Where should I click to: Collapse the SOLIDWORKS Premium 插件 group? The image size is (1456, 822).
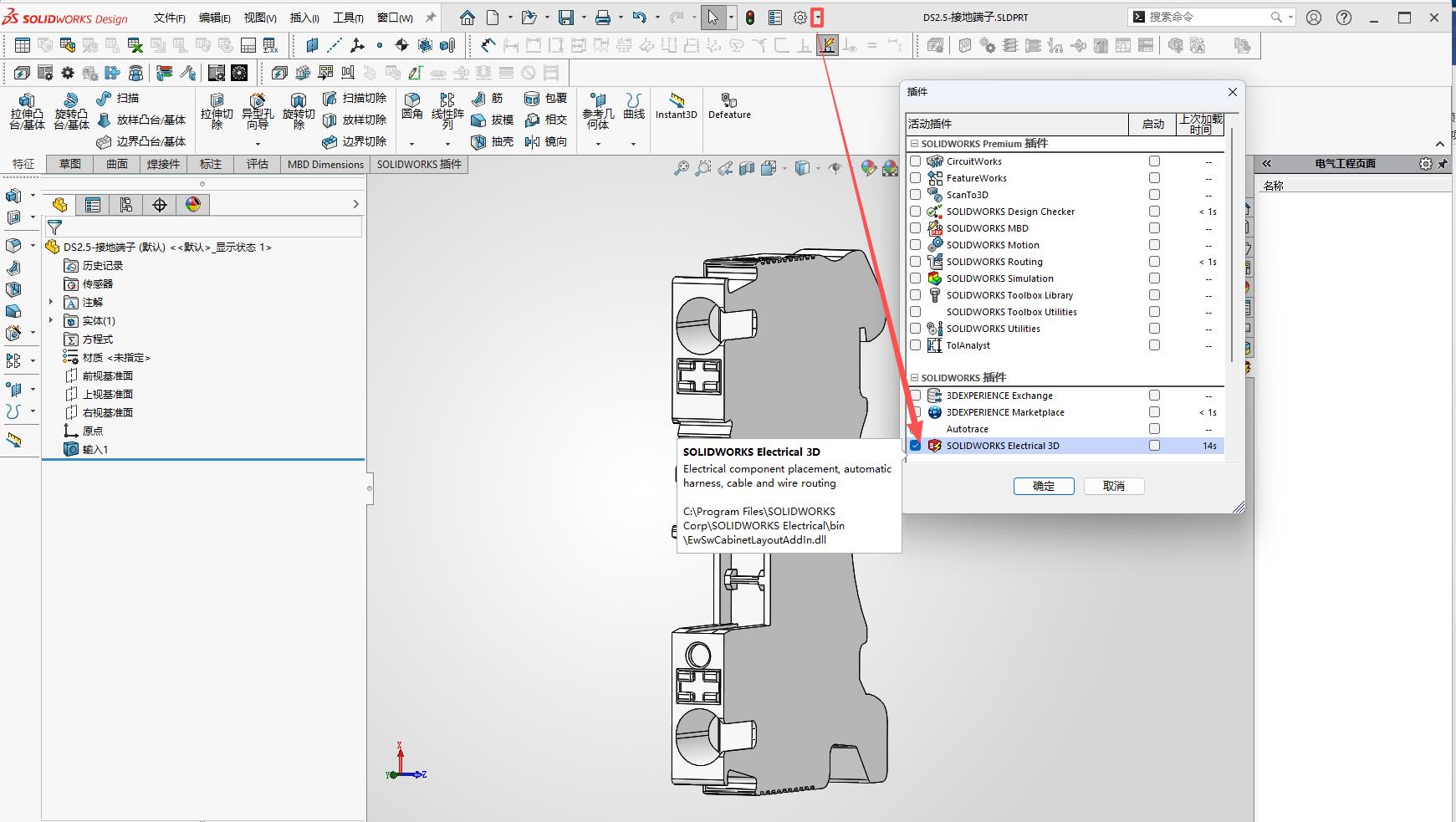point(914,144)
